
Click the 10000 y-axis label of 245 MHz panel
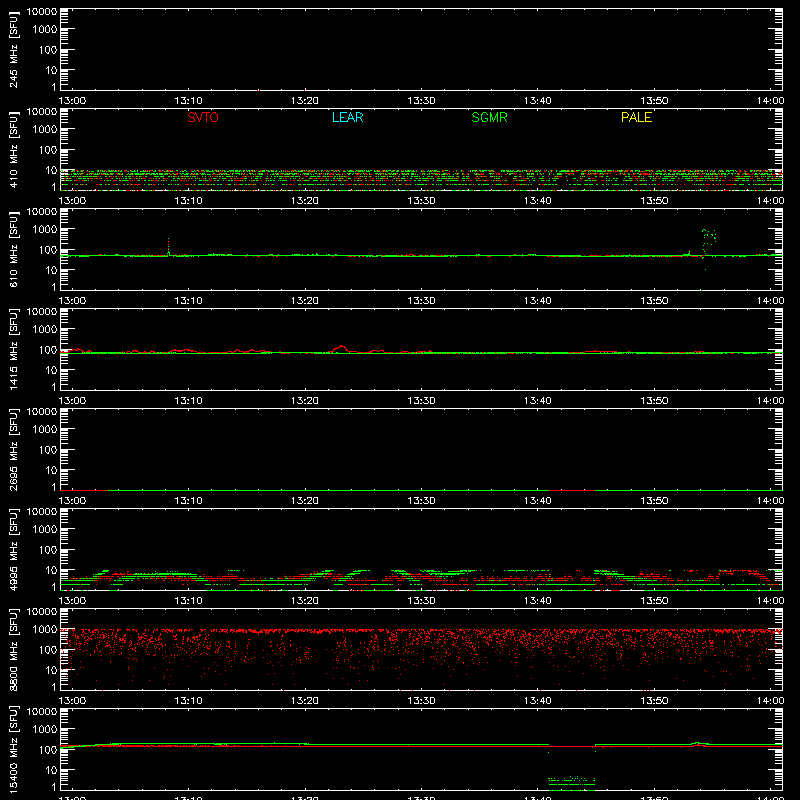[x=42, y=12]
